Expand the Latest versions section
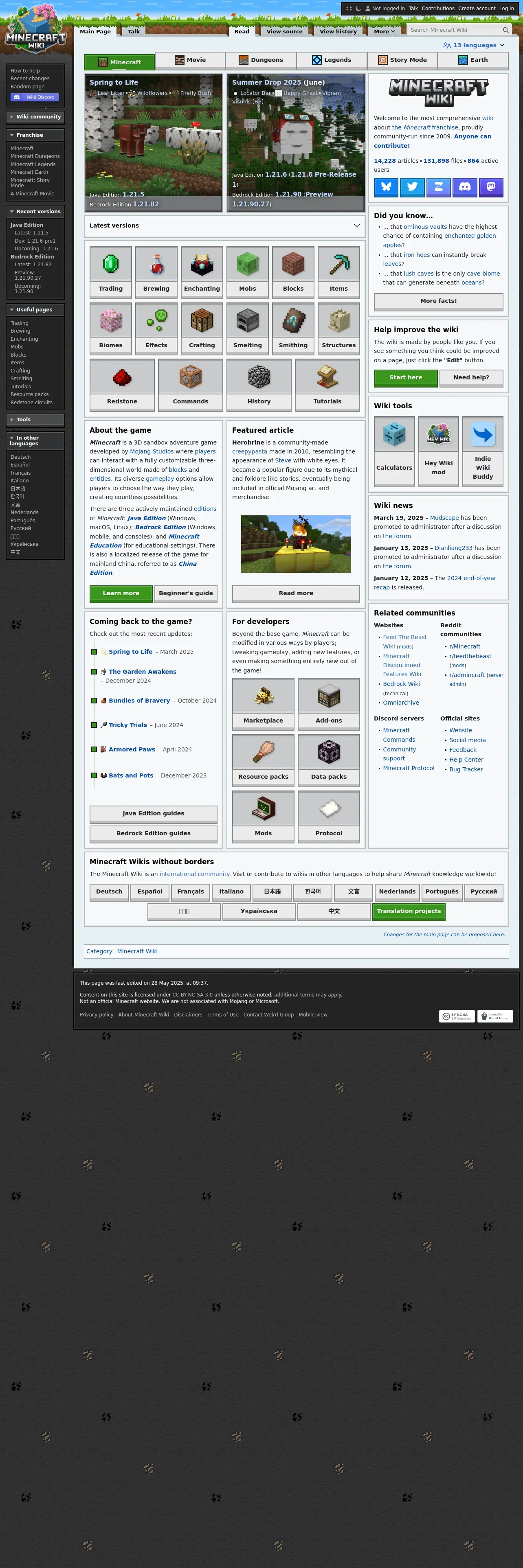Viewport: 523px width, 1568px height. point(225,226)
